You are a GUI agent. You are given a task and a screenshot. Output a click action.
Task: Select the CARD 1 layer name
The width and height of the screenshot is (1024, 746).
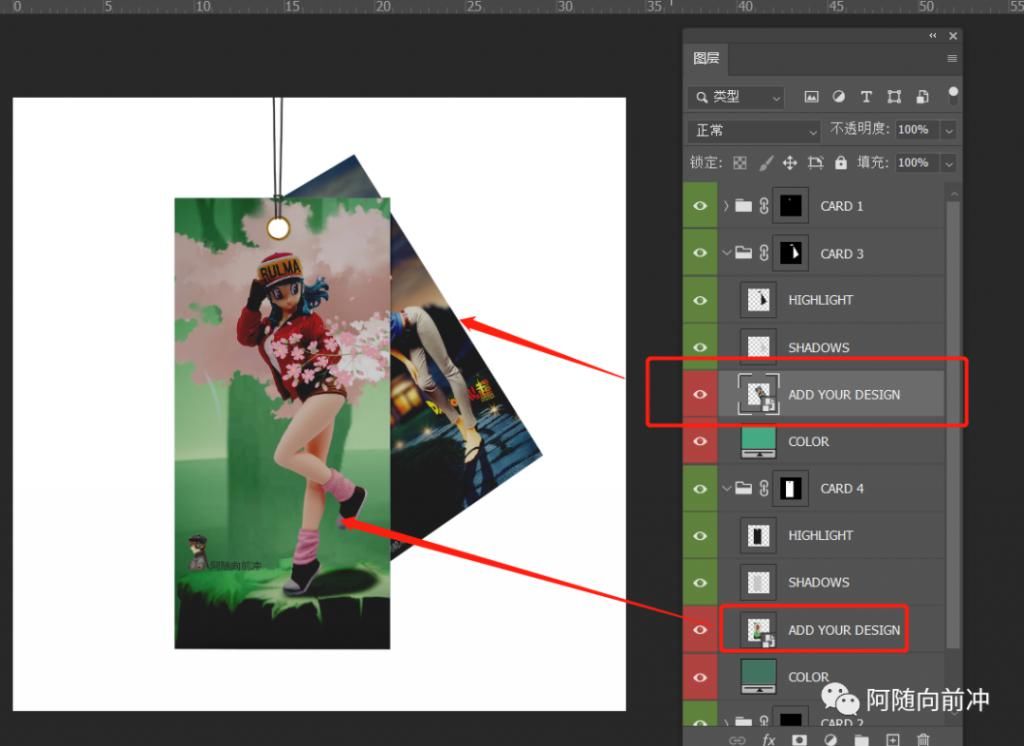842,206
